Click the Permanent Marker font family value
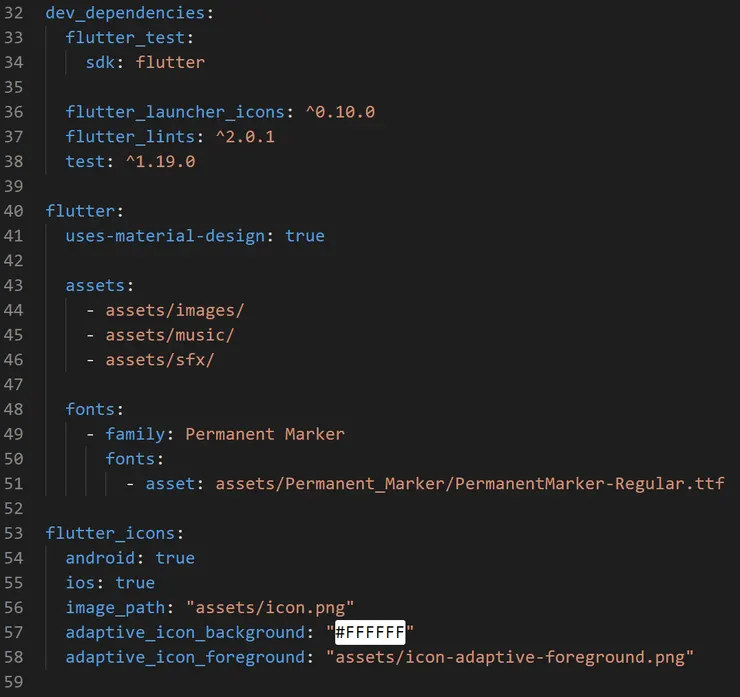Screen dimensions: 740x697 (x=265, y=434)
